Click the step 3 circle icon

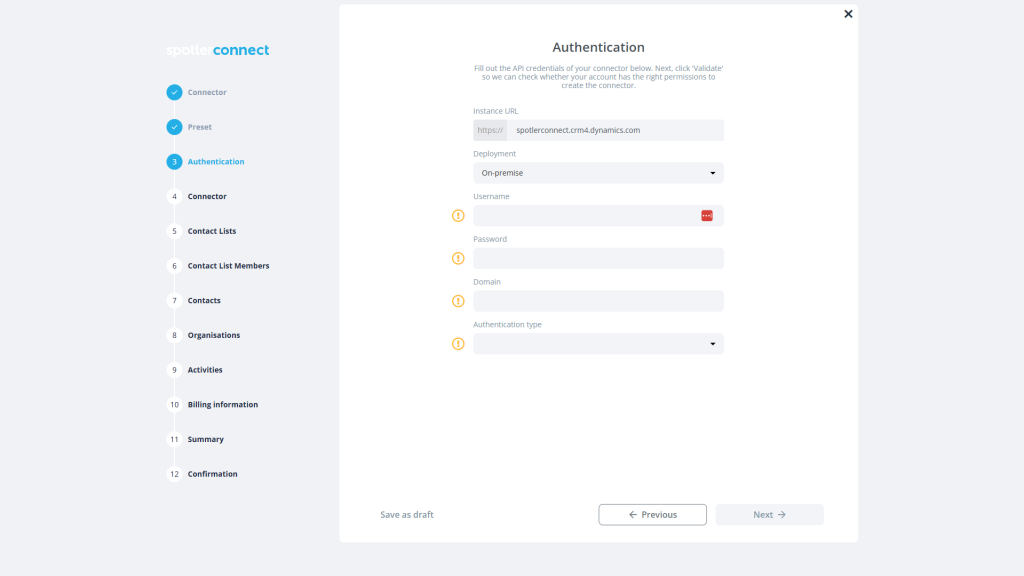174,161
